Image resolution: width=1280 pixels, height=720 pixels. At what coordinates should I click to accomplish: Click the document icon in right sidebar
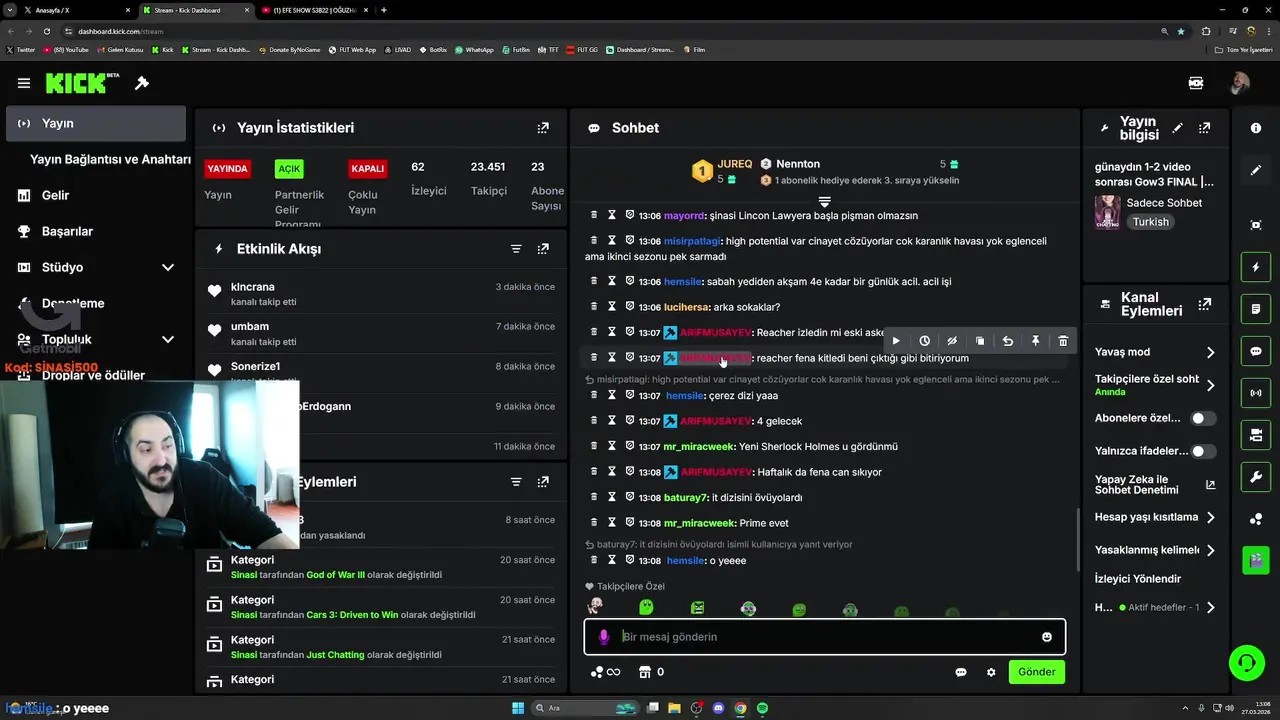point(1256,310)
